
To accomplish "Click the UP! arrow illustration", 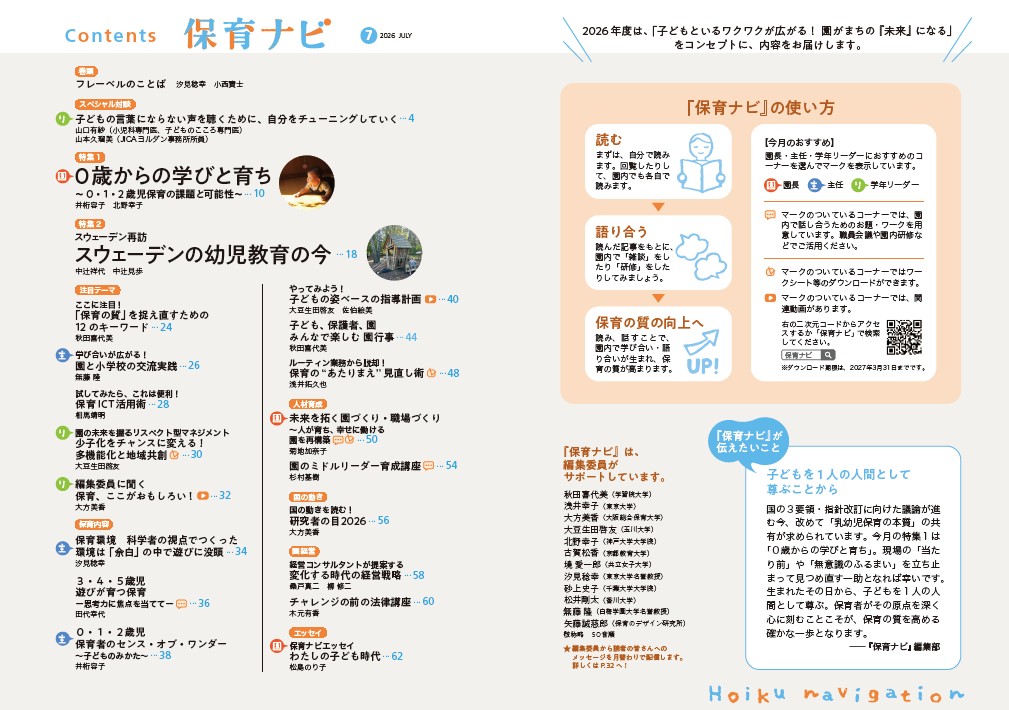I will click(702, 351).
